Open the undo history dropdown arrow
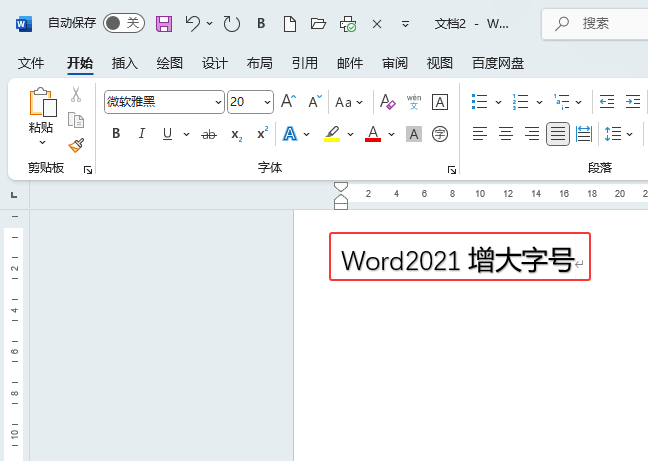This screenshot has height=461, width=648. pos(210,24)
